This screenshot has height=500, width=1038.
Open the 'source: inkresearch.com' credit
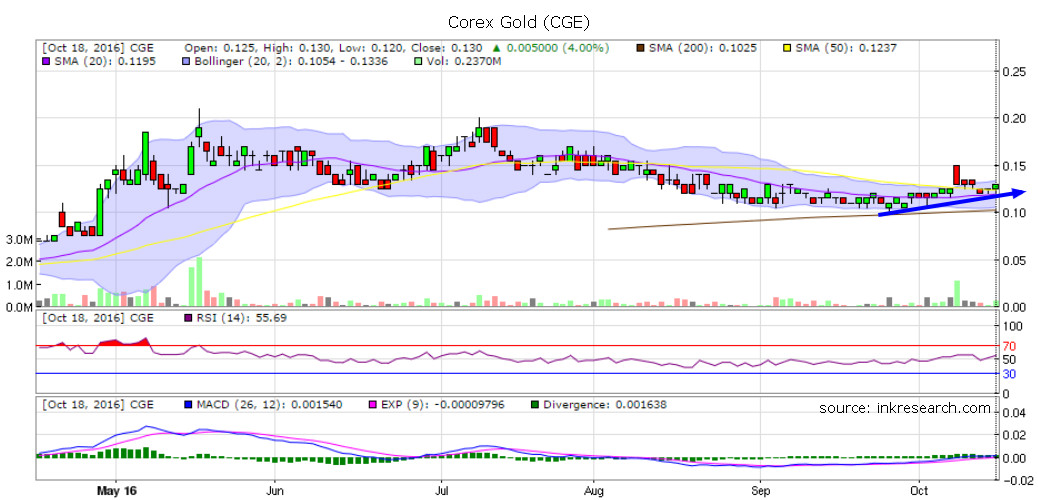click(905, 408)
